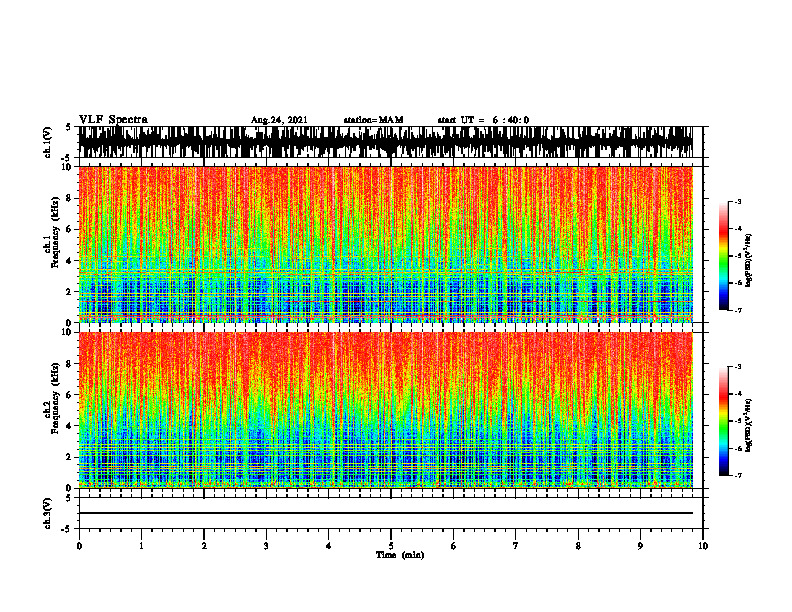Viewport: 792px width, 612px height.
Task: Click inside the ch.2 frequency spectrogram
Action: click(x=385, y=410)
